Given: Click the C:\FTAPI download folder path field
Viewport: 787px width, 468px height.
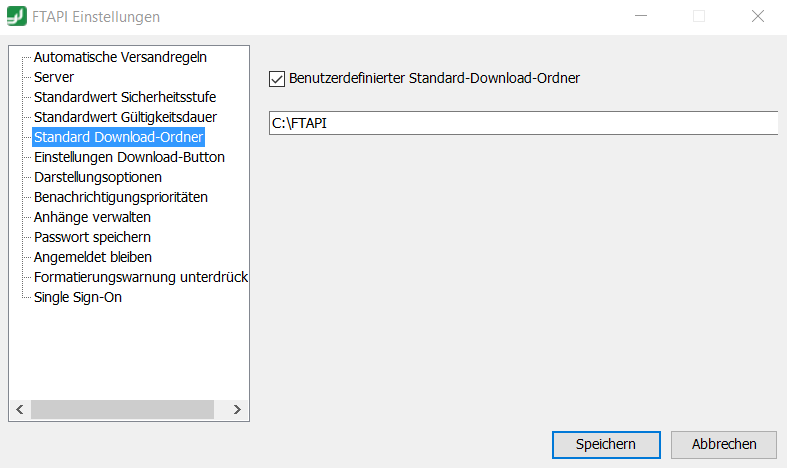Looking at the screenshot, I should click(523, 123).
